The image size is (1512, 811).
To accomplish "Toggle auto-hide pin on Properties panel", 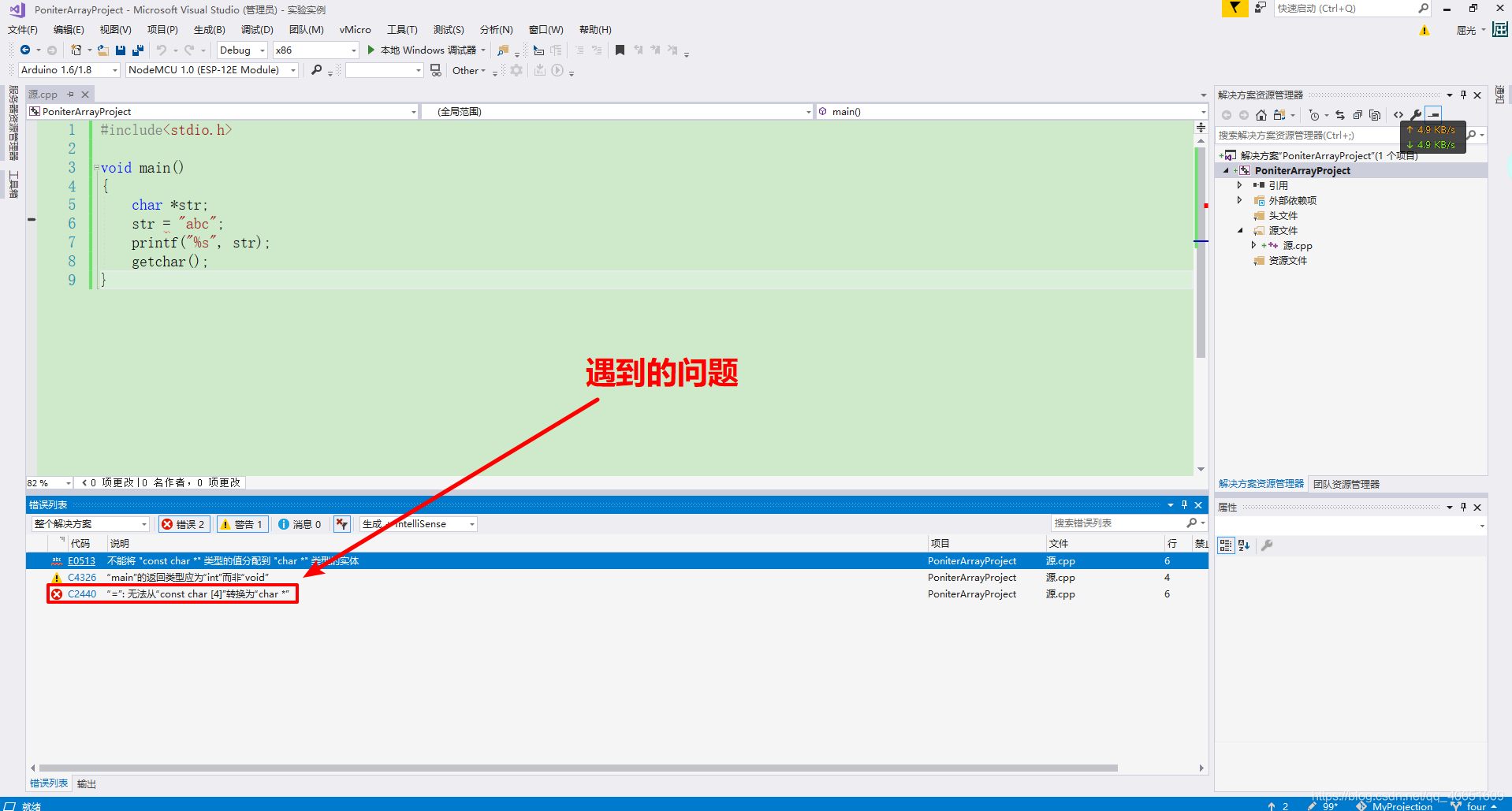I will pos(1463,507).
